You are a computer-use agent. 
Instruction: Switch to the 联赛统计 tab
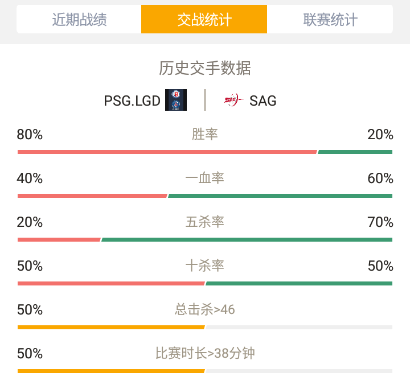click(330, 19)
